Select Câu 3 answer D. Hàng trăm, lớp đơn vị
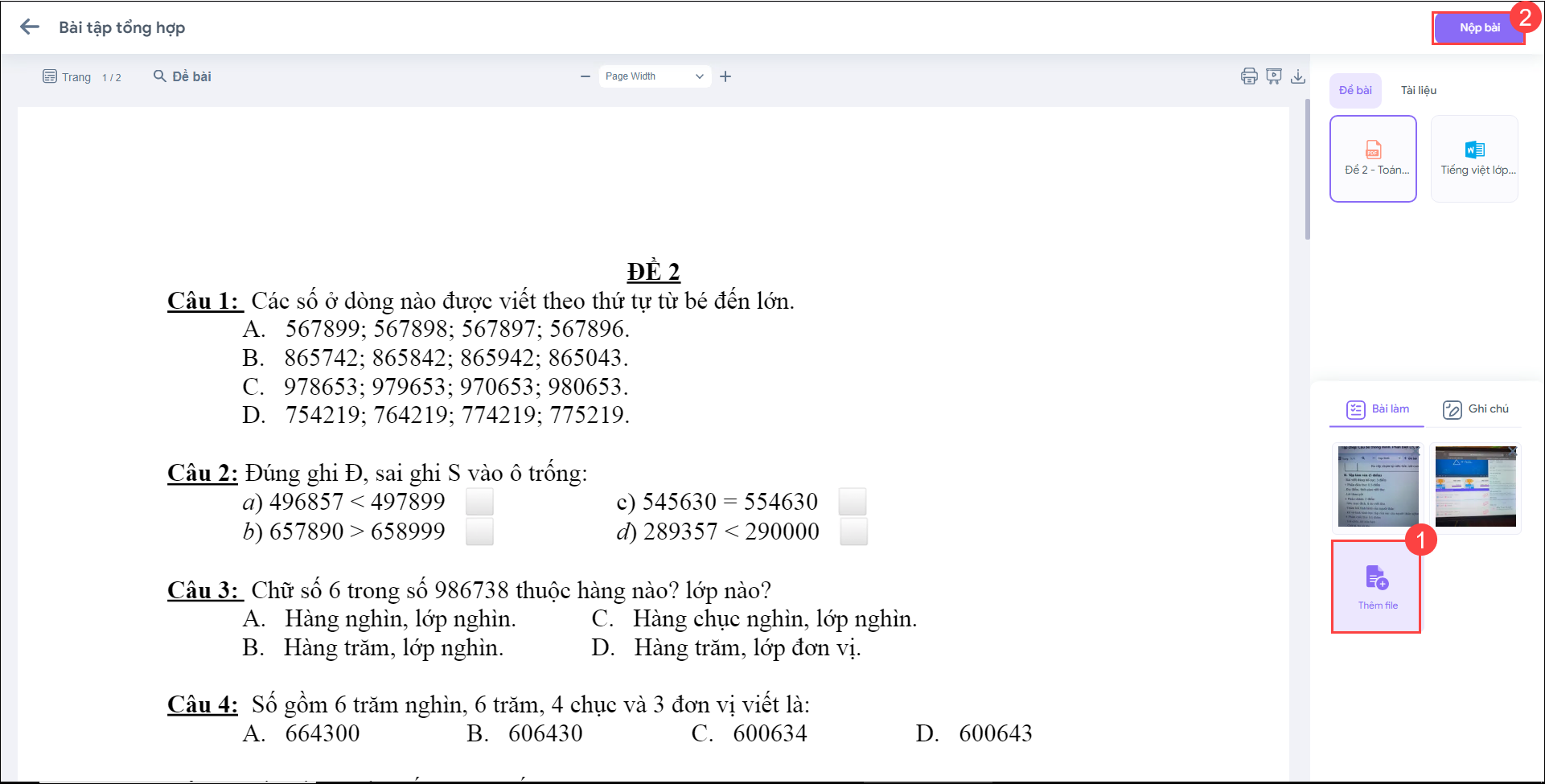The width and height of the screenshot is (1545, 784). click(726, 648)
